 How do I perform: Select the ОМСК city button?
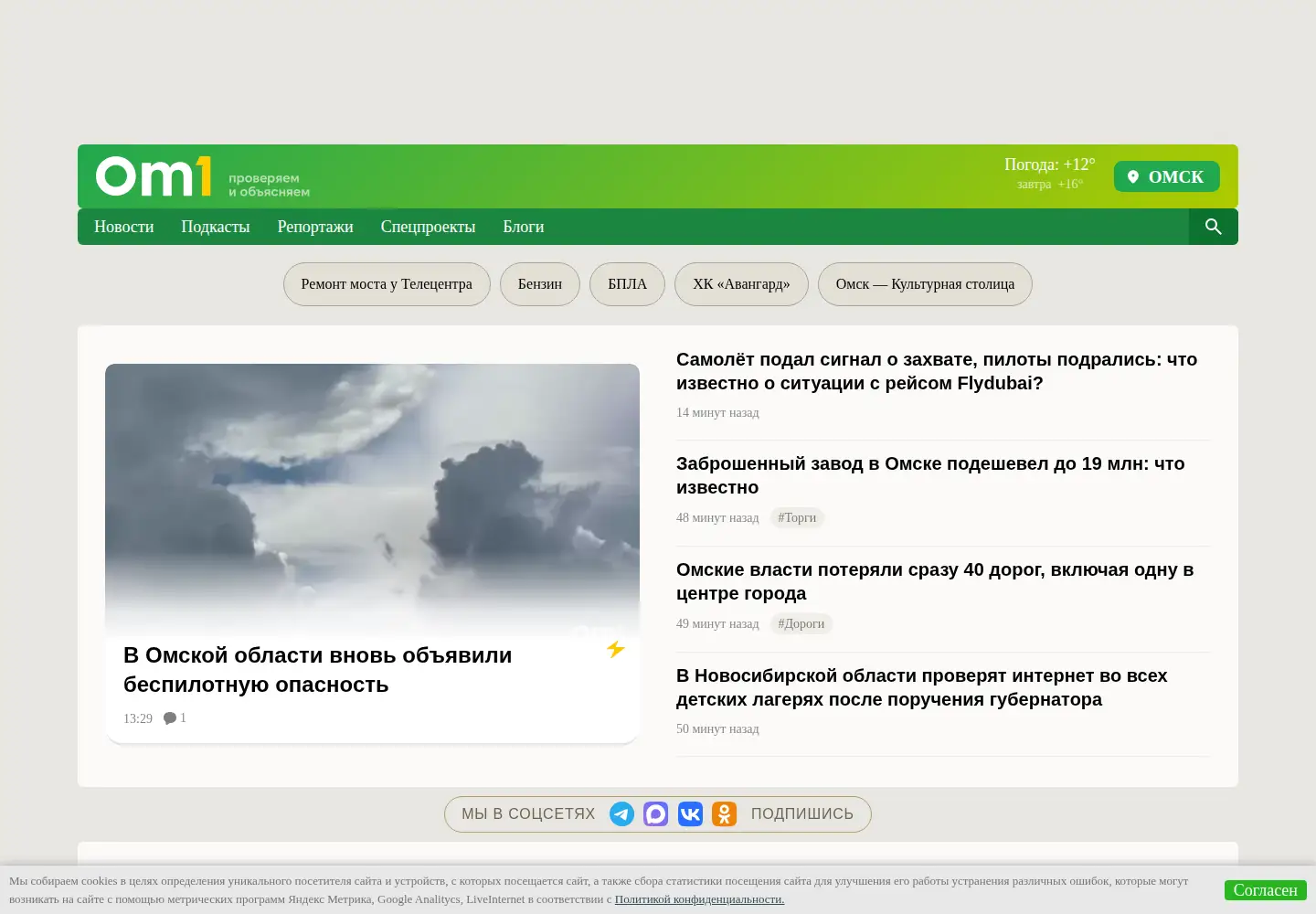(1167, 176)
